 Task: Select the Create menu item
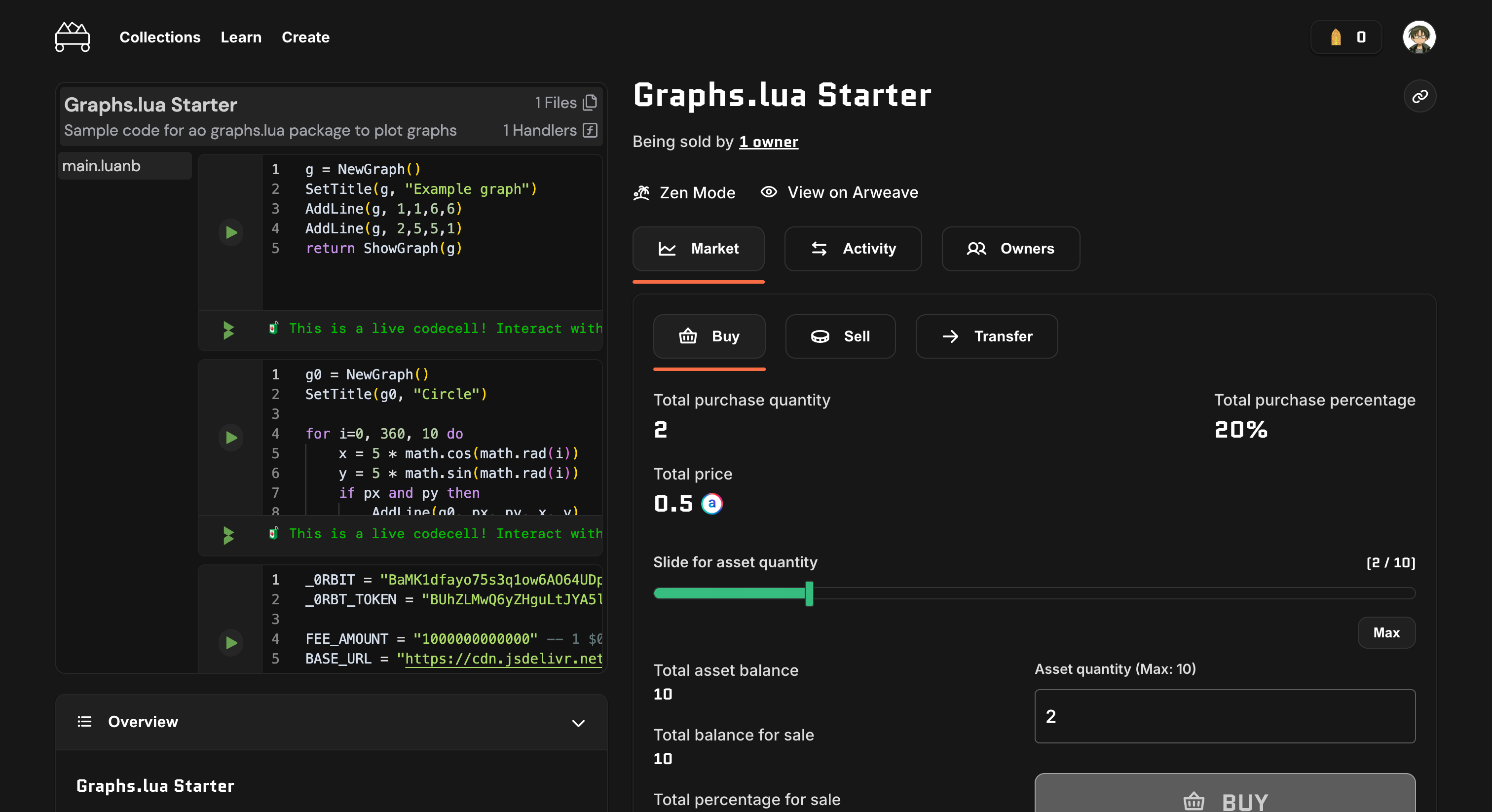coord(305,37)
